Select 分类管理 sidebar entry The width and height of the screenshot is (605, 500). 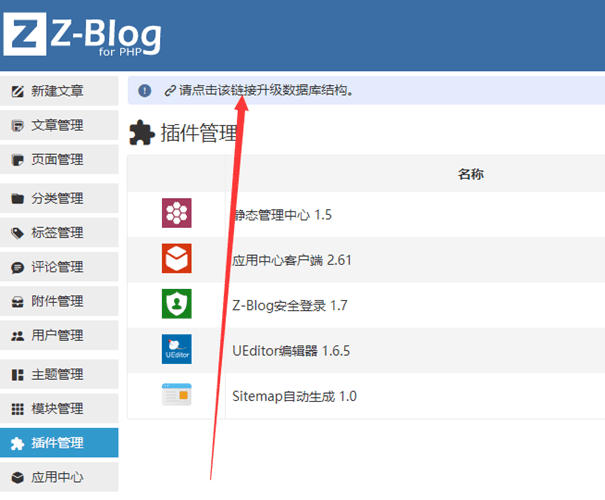tap(59, 198)
